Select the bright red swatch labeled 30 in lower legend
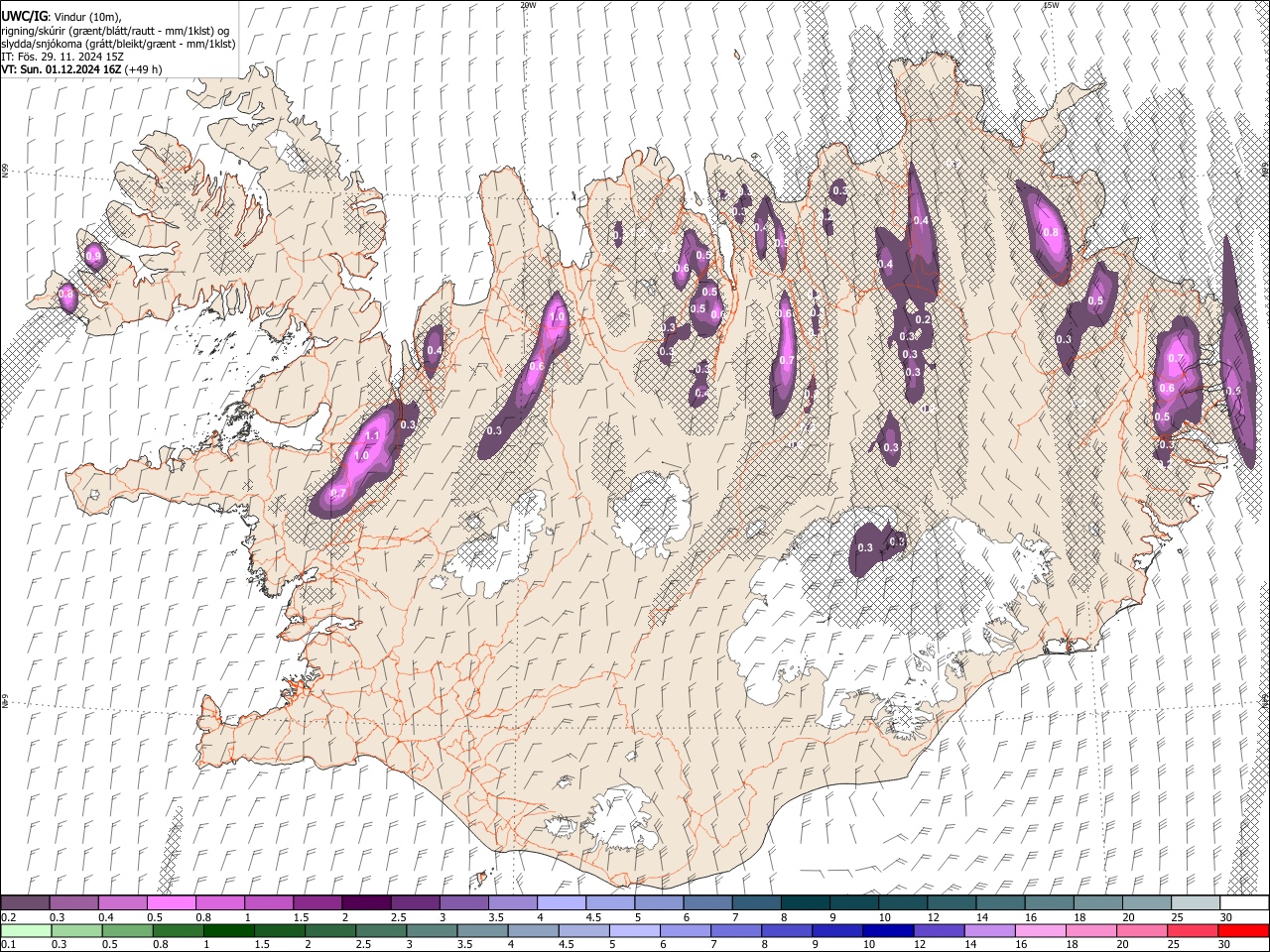1270x952 pixels. click(x=1243, y=931)
